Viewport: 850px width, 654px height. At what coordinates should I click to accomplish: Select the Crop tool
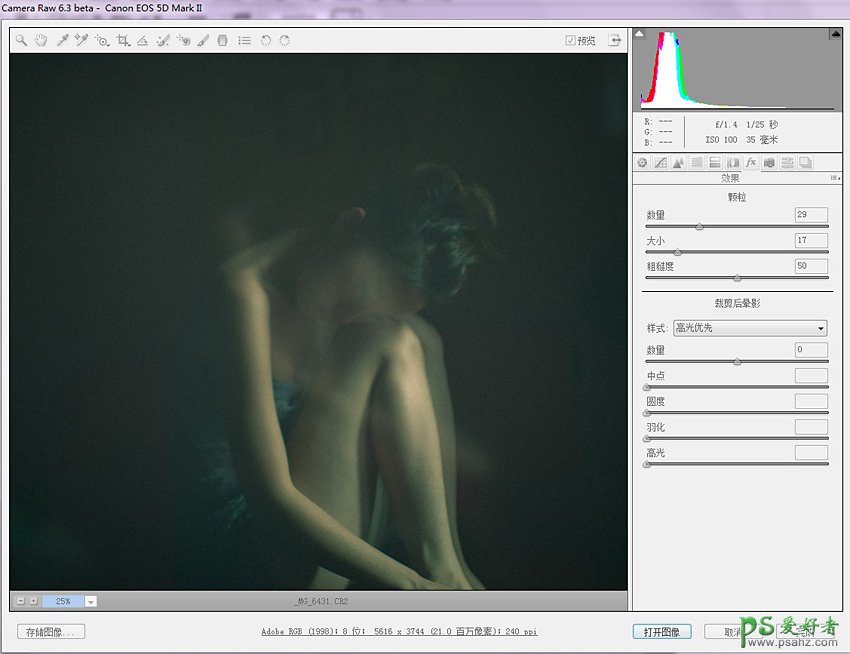(x=123, y=41)
